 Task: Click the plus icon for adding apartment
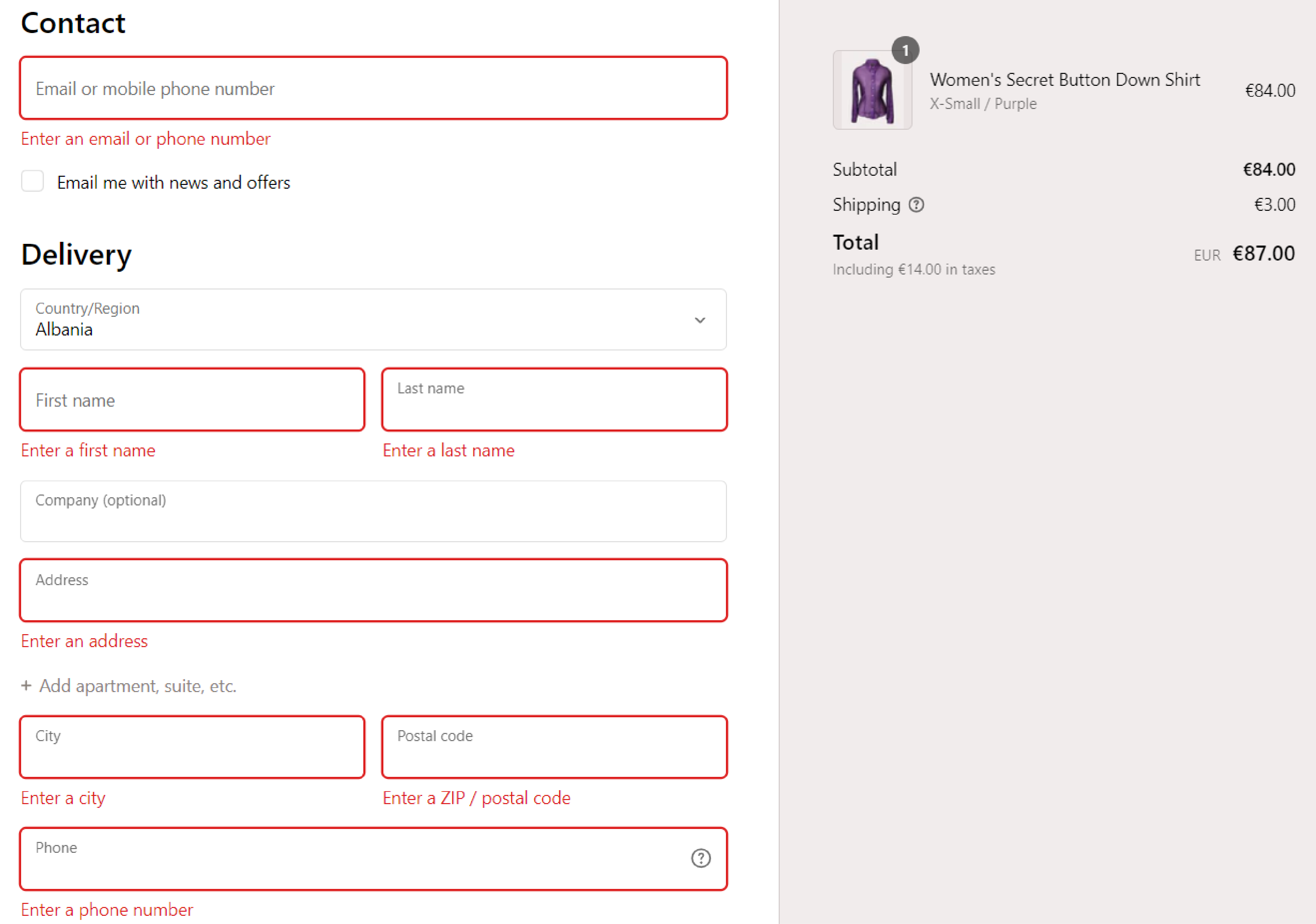26,686
